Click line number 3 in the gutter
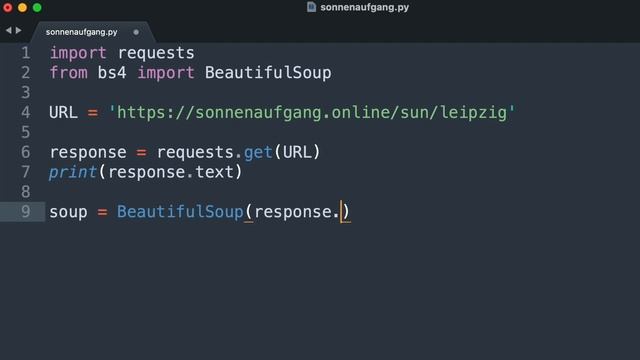Viewport: 640px width, 360px height. (x=26, y=92)
